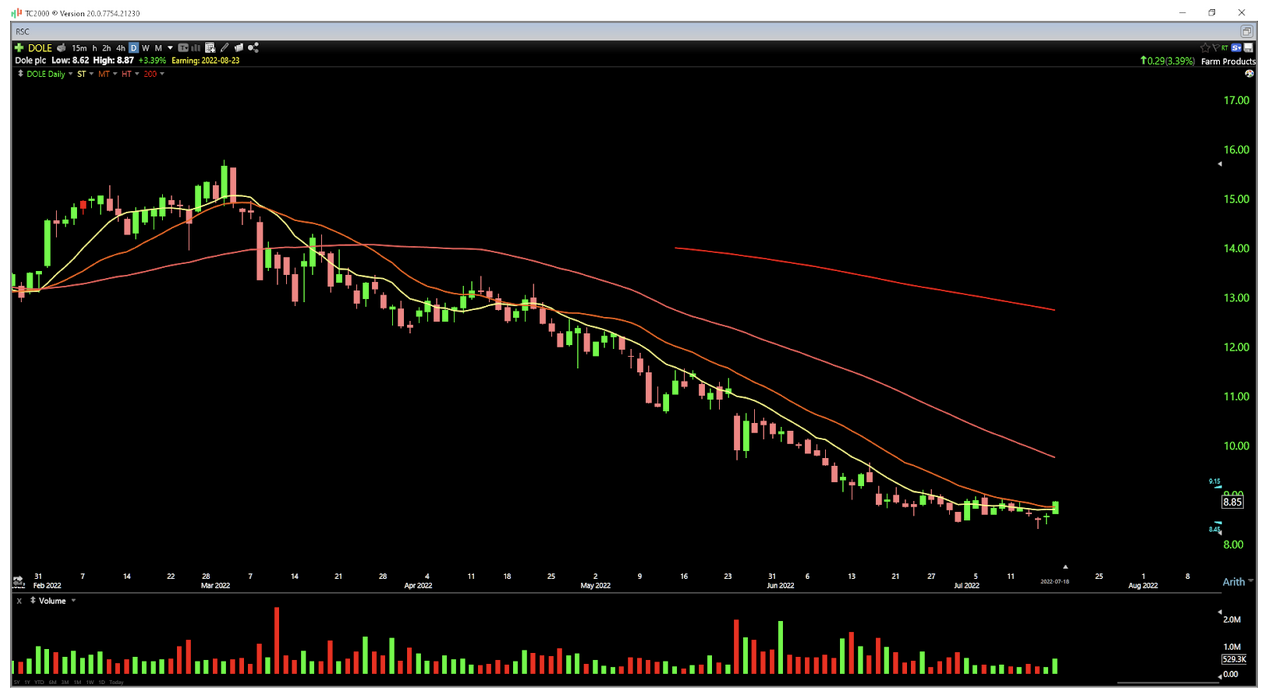Switch to the 4h timeframe
The image size is (1266, 696).
(x=121, y=47)
